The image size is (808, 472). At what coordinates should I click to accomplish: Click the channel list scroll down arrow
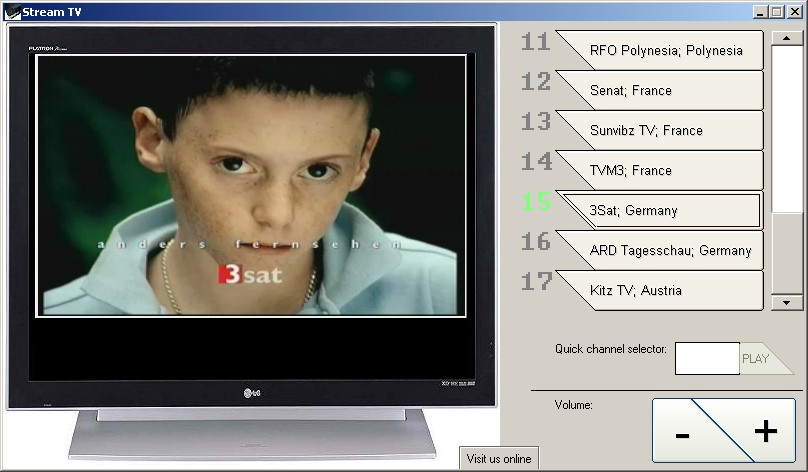point(786,302)
